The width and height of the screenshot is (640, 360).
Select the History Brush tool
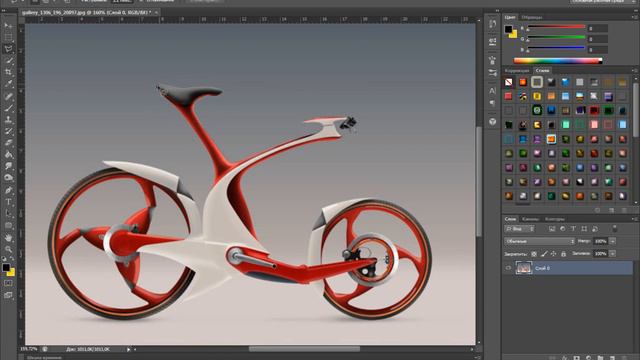coord(8,131)
